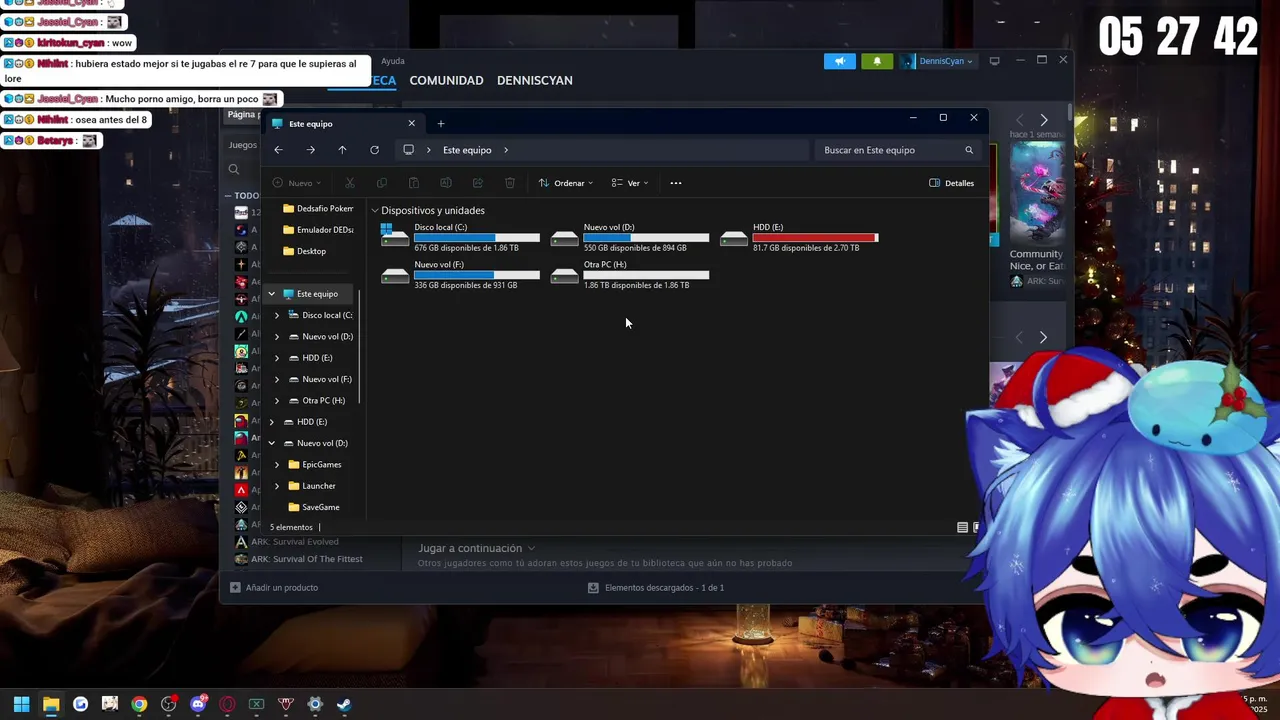Open HDD (E:) drive tile
The width and height of the screenshot is (1280, 720).
click(x=800, y=237)
